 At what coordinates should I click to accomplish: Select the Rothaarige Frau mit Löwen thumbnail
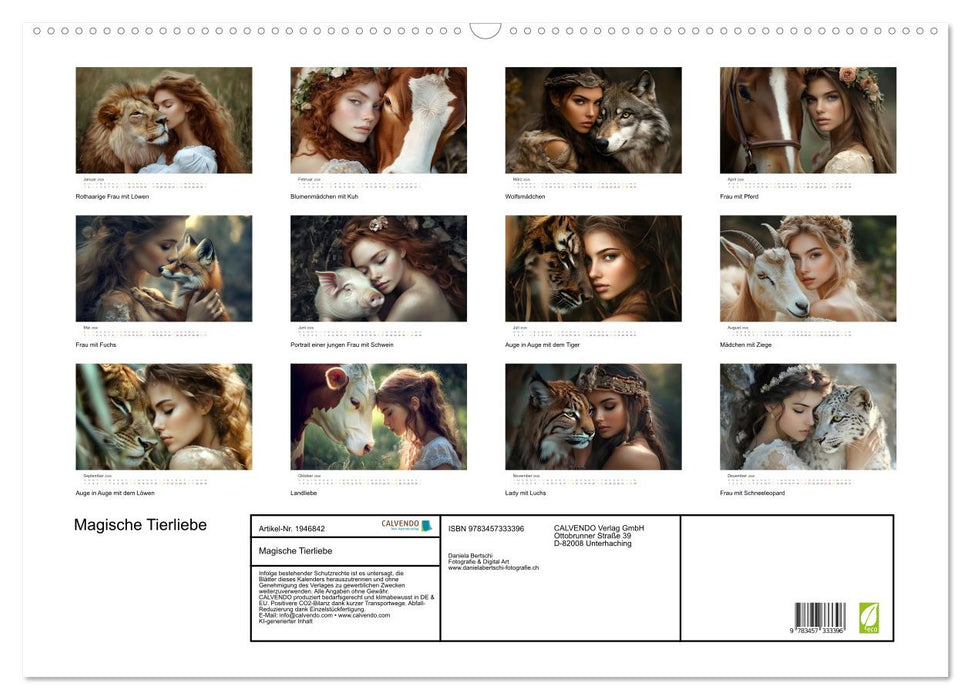coord(162,118)
